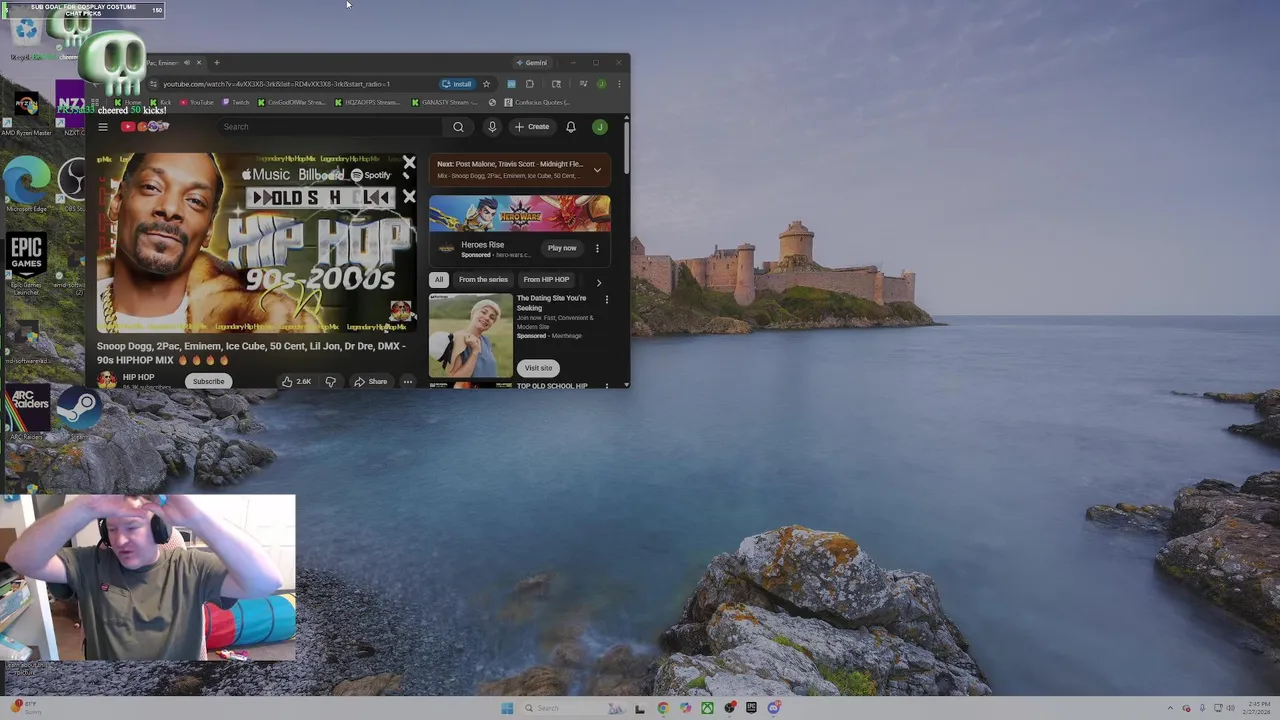
Task: Open the weather widget on taskbar
Action: pyautogui.click(x=24, y=707)
